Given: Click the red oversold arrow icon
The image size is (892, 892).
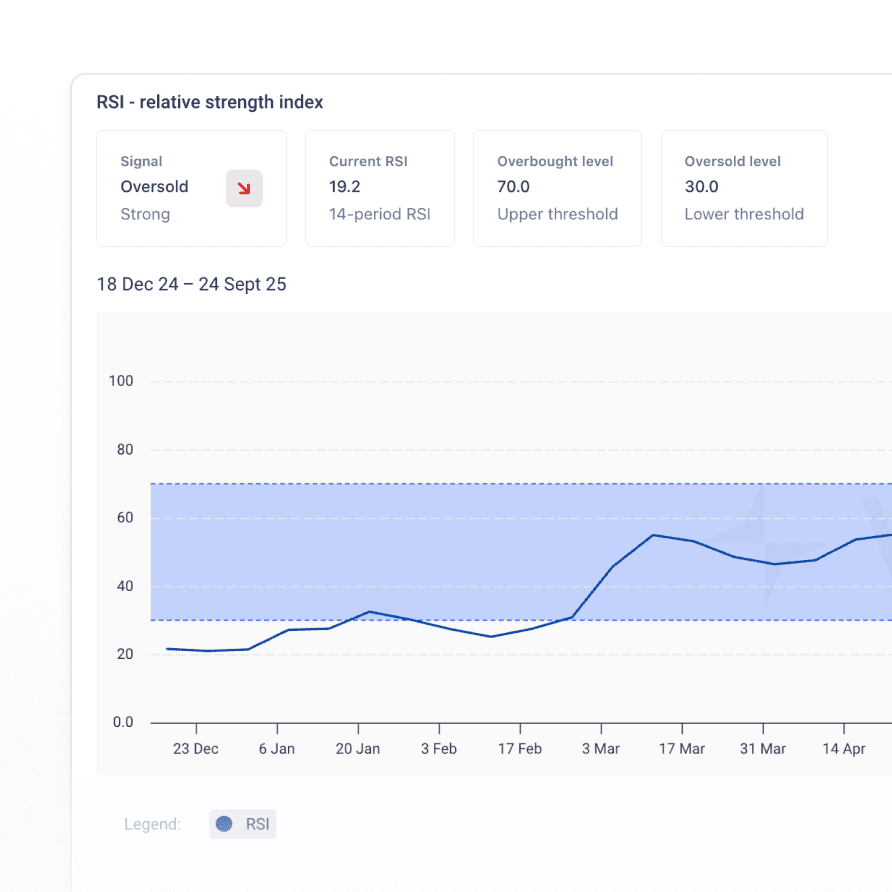Looking at the screenshot, I should coord(244,188).
